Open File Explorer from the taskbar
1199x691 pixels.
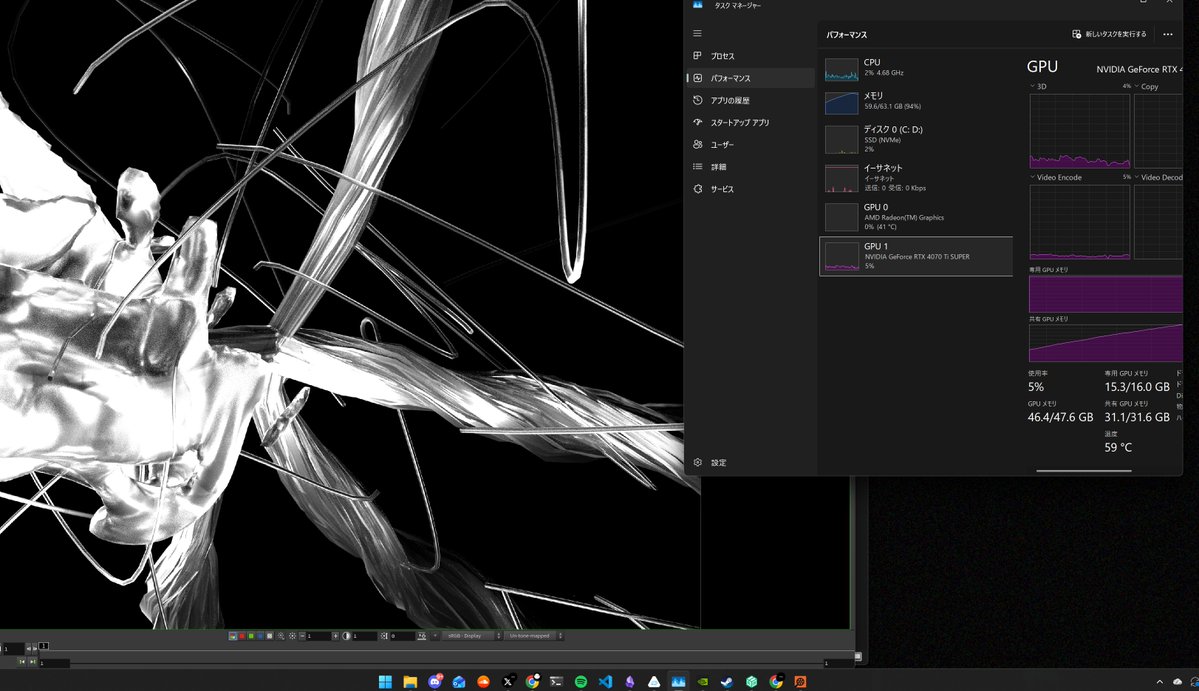pos(410,681)
